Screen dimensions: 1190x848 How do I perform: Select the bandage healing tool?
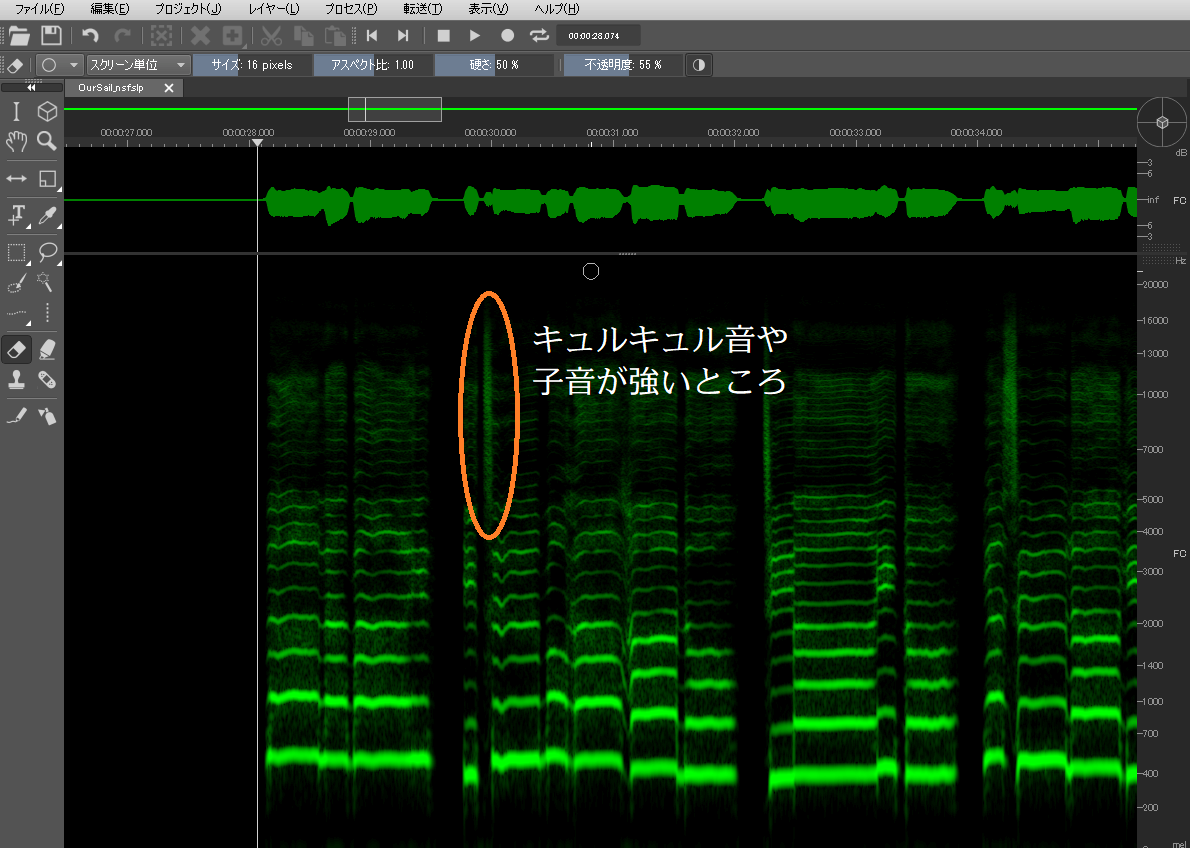[47, 379]
